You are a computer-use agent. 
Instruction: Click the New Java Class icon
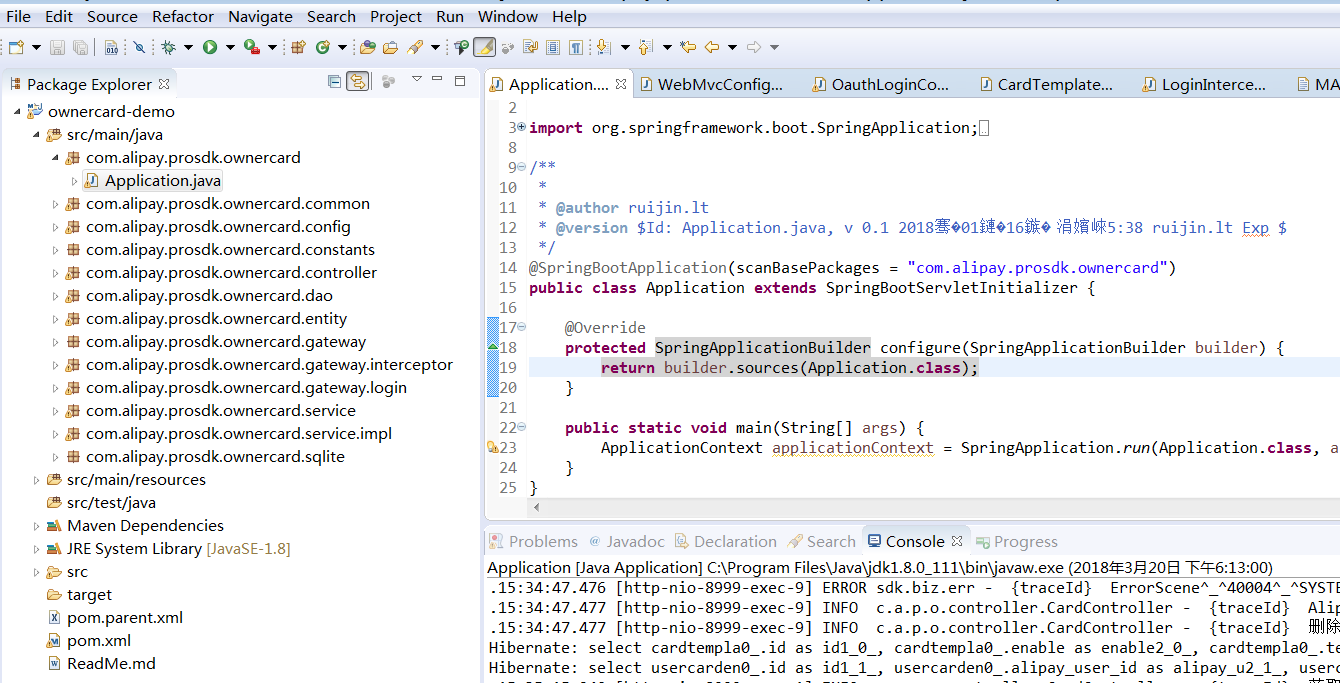point(323,47)
